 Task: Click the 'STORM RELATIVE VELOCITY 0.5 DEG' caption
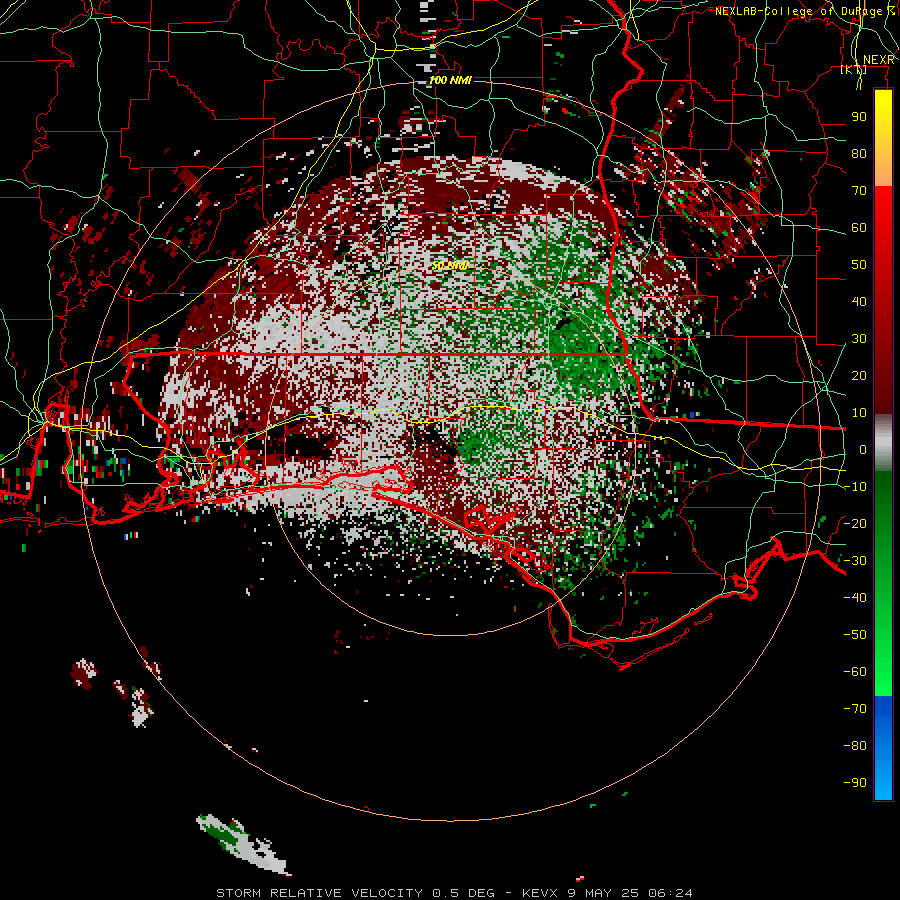(355, 893)
